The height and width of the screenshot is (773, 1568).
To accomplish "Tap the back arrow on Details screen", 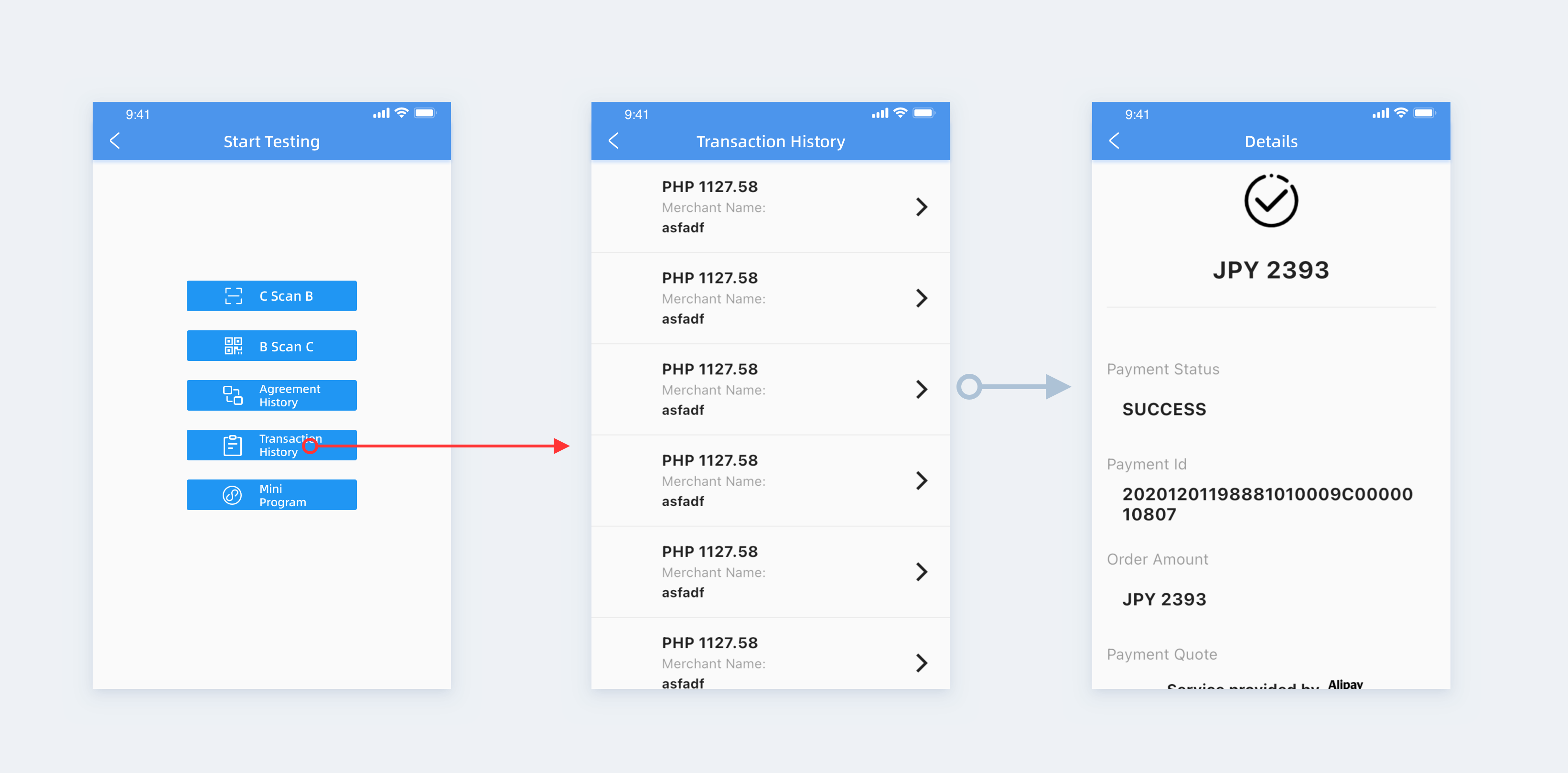I will point(1114,142).
